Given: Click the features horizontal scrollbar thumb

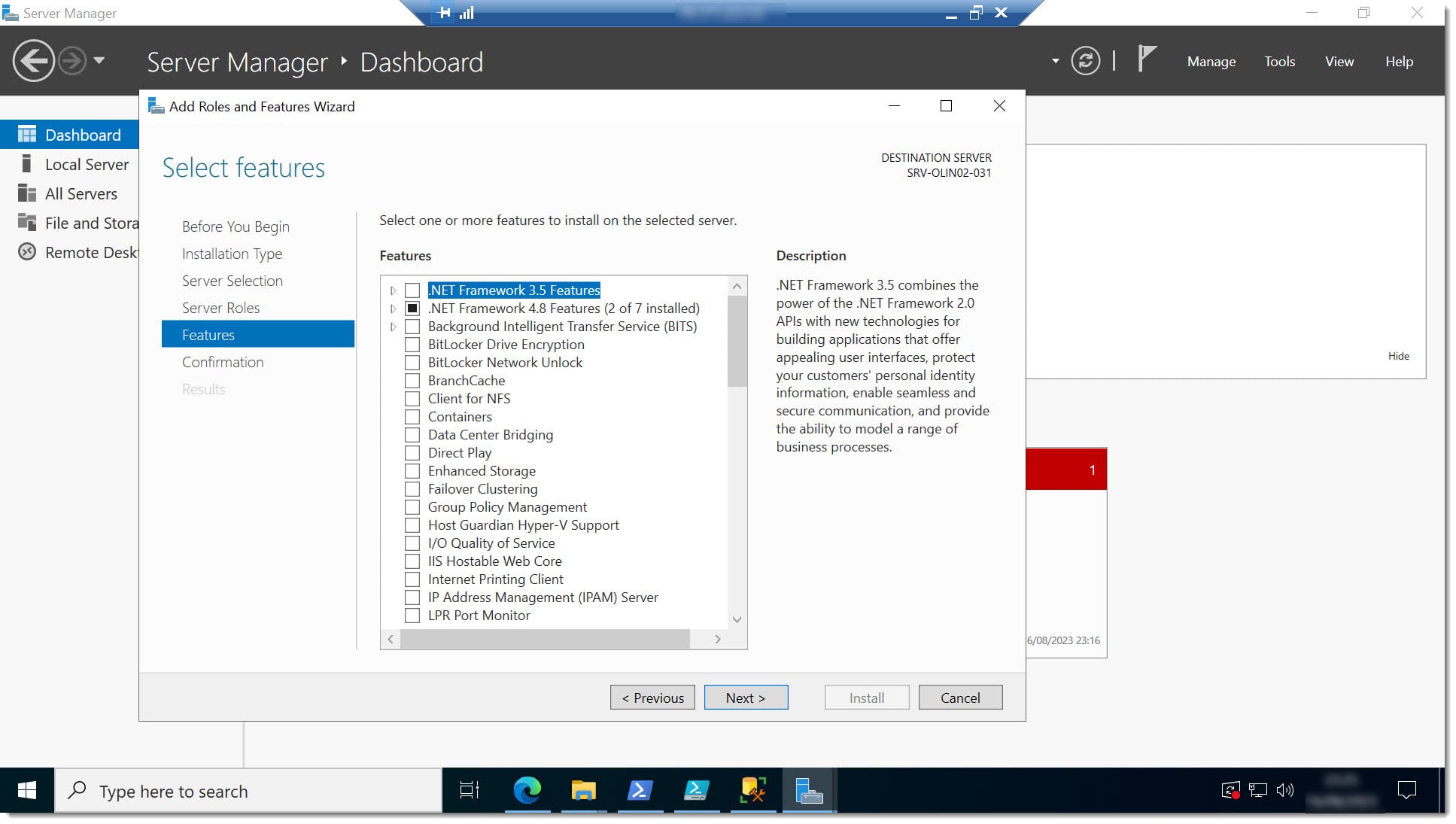Looking at the screenshot, I should 545,639.
